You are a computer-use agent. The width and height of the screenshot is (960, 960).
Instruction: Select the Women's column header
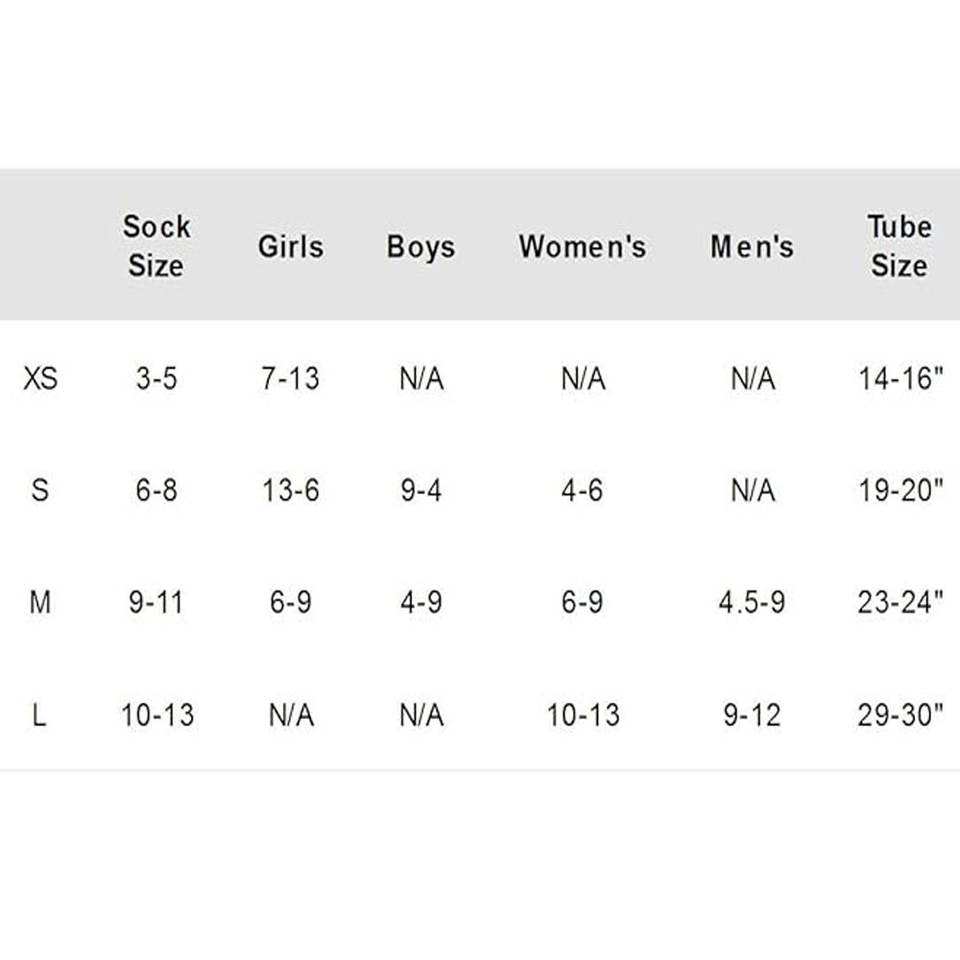(x=582, y=247)
